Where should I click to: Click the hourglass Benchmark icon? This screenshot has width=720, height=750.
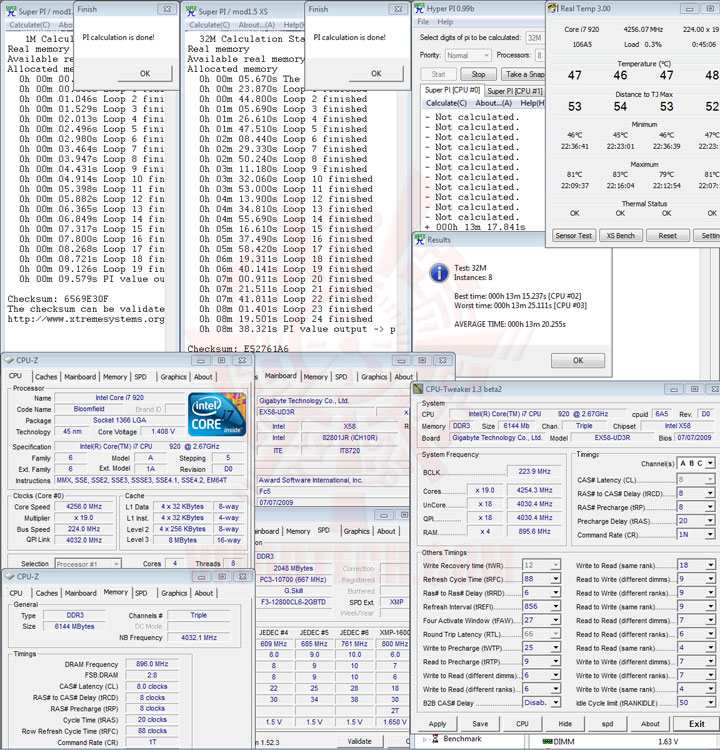point(435,739)
